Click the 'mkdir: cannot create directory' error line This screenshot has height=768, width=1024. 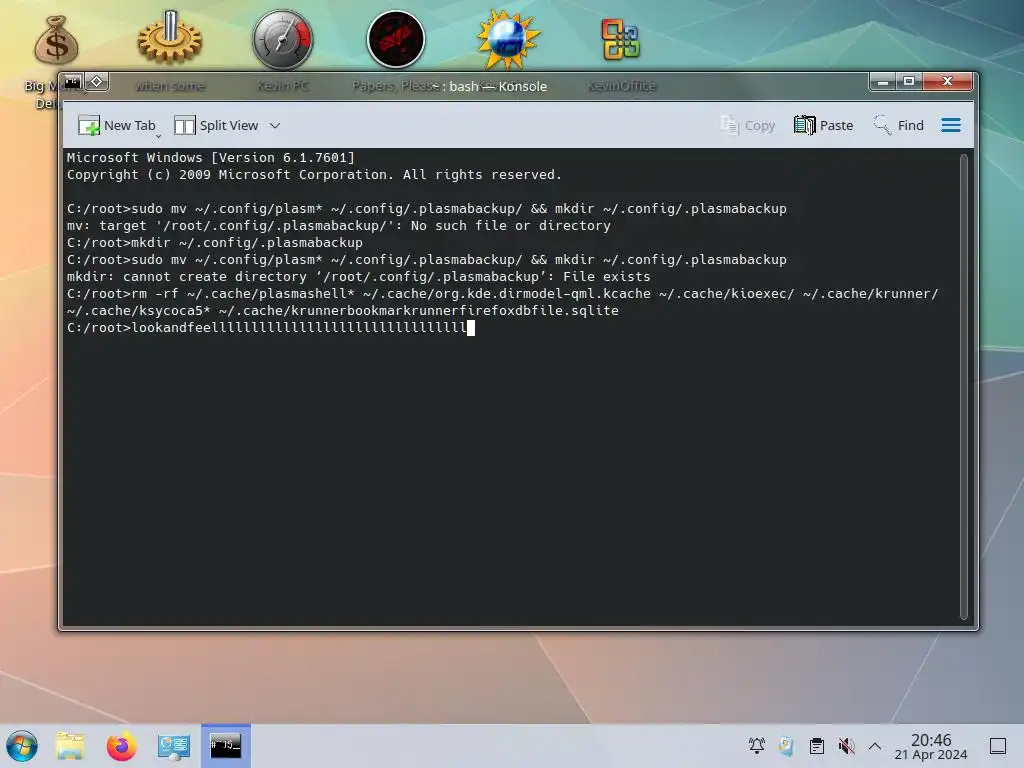coord(359,276)
